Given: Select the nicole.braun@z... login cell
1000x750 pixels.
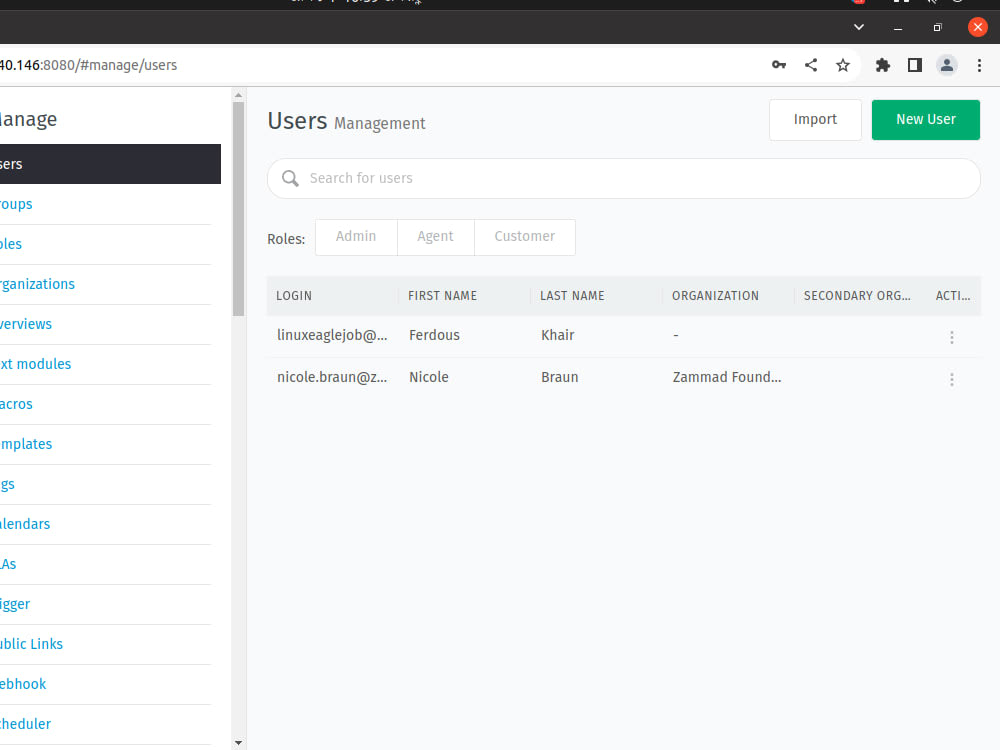Looking at the screenshot, I should coord(332,378).
